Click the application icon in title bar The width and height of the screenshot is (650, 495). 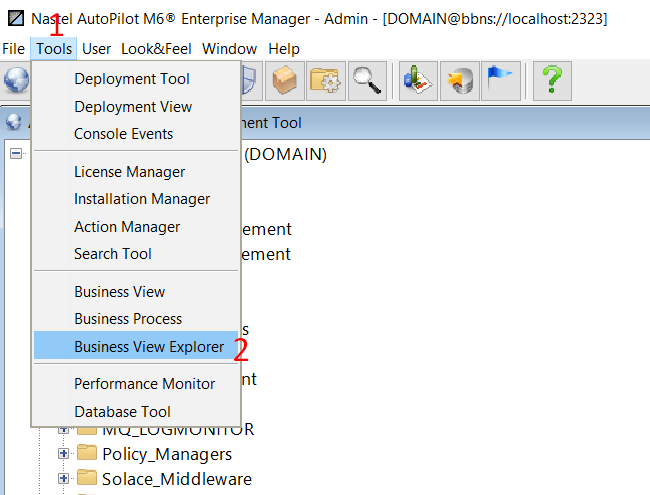16,18
